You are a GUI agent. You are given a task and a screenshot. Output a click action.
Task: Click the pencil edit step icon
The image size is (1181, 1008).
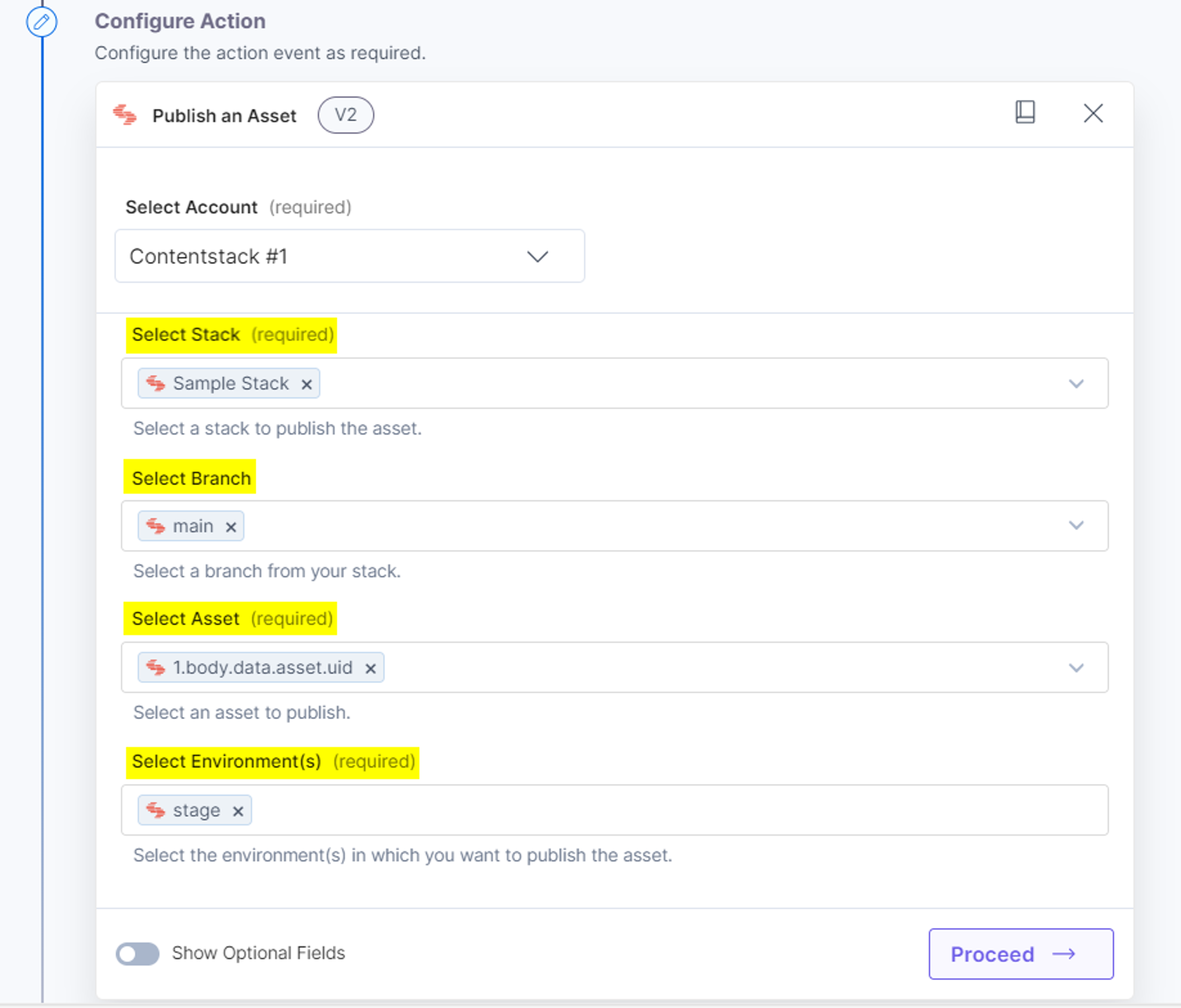coord(42,22)
